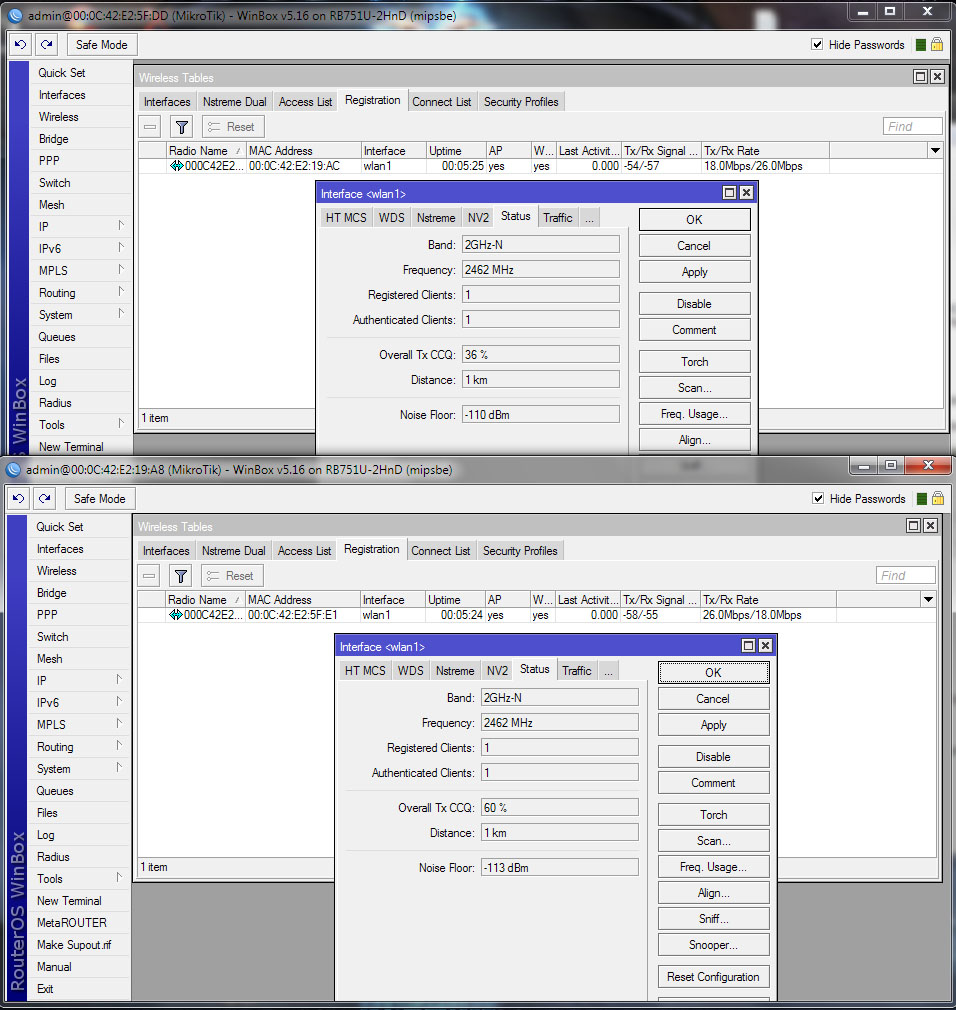Click the filter funnel icon in the bottom Wireless Tables
The width and height of the screenshot is (956, 1010).
click(x=181, y=576)
